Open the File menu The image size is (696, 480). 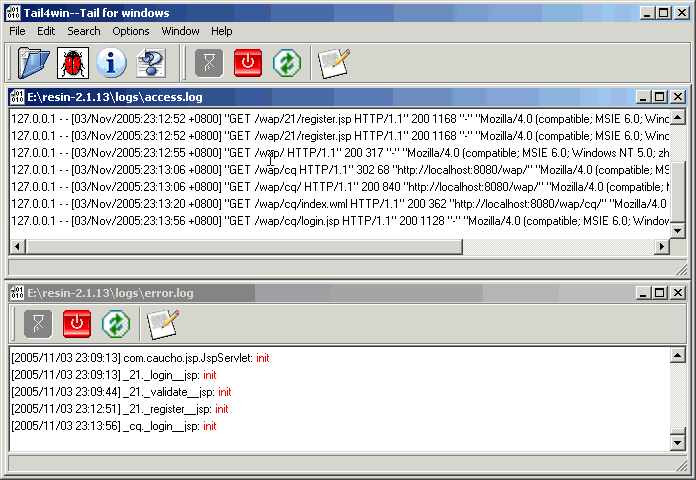pyautogui.click(x=17, y=31)
